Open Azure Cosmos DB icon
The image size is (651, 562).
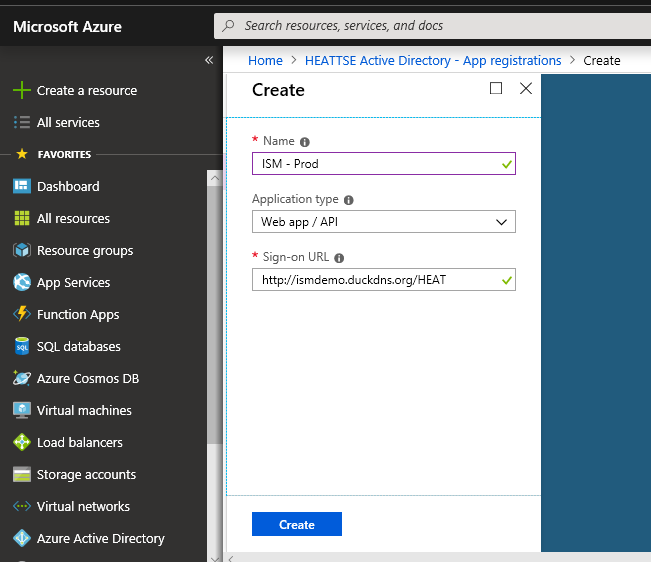coord(21,378)
